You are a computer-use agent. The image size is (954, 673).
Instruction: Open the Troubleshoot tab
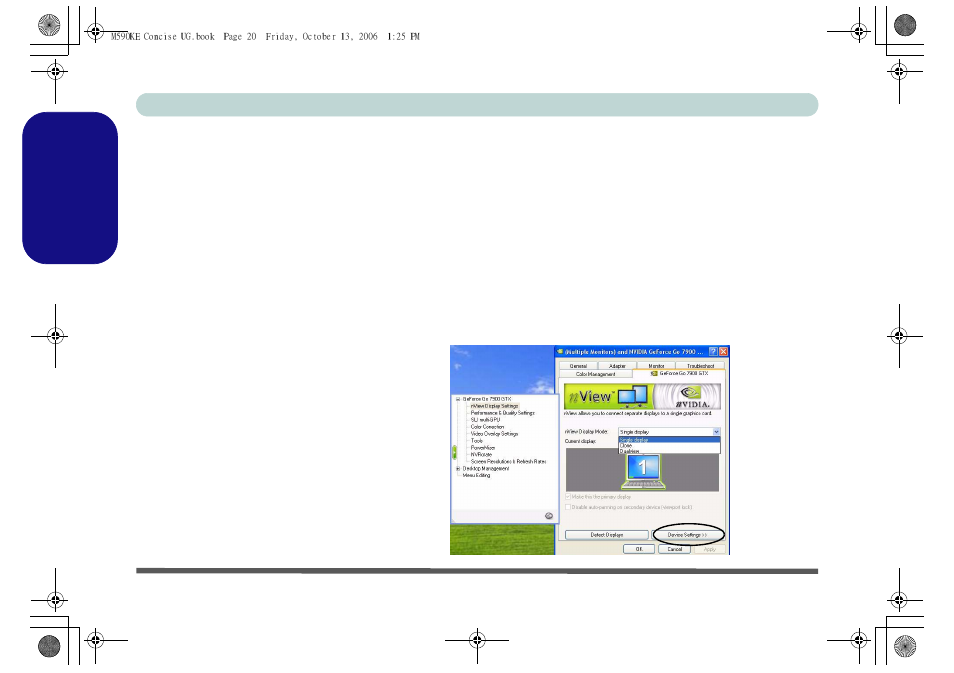pos(701,366)
